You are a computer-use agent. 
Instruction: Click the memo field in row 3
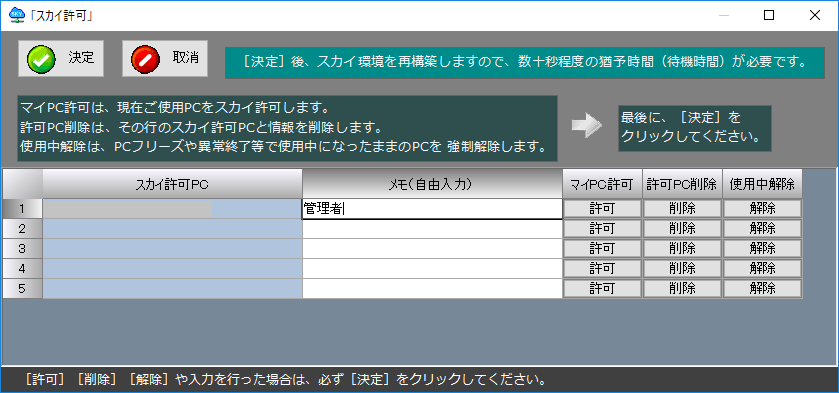tap(432, 248)
